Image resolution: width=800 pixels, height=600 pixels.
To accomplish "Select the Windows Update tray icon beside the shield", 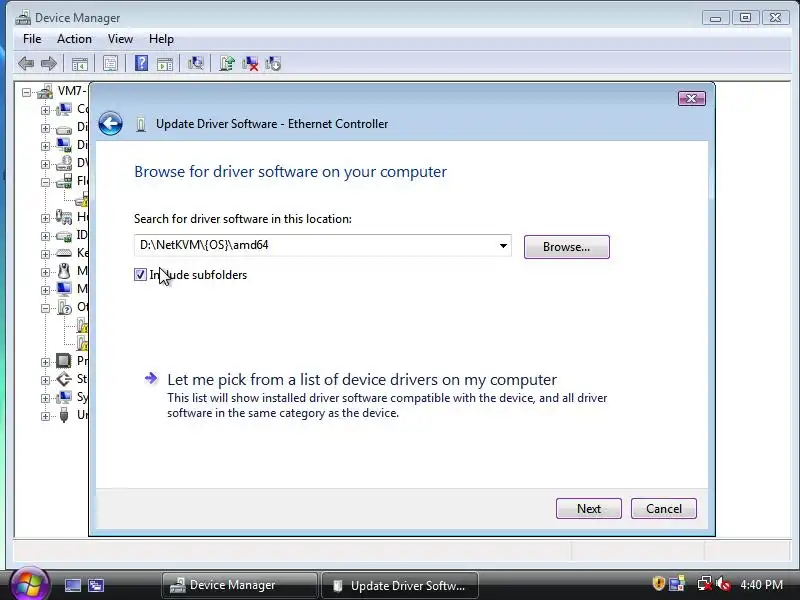I will pos(677,584).
